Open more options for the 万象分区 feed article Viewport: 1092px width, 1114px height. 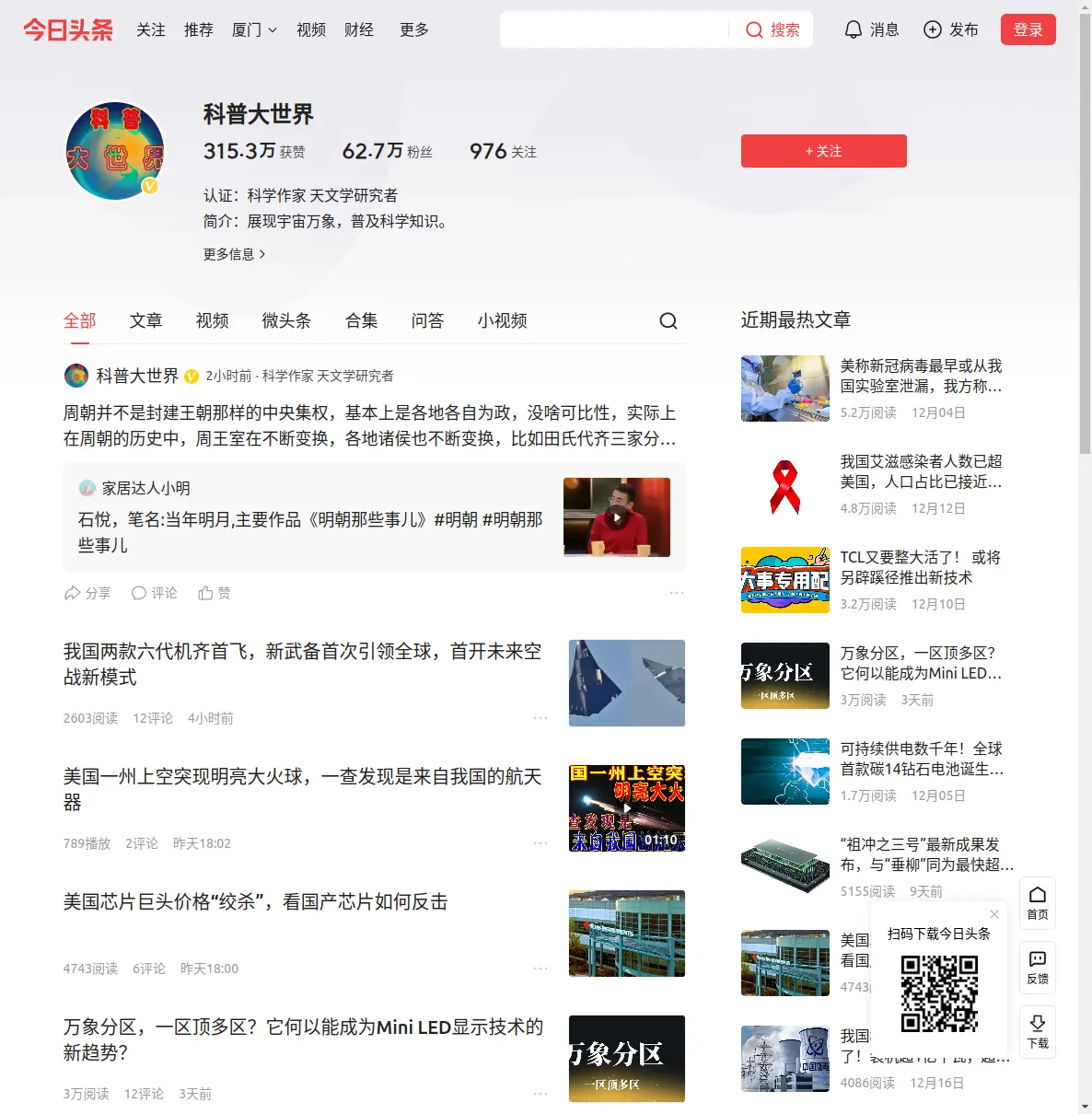pyautogui.click(x=540, y=1094)
